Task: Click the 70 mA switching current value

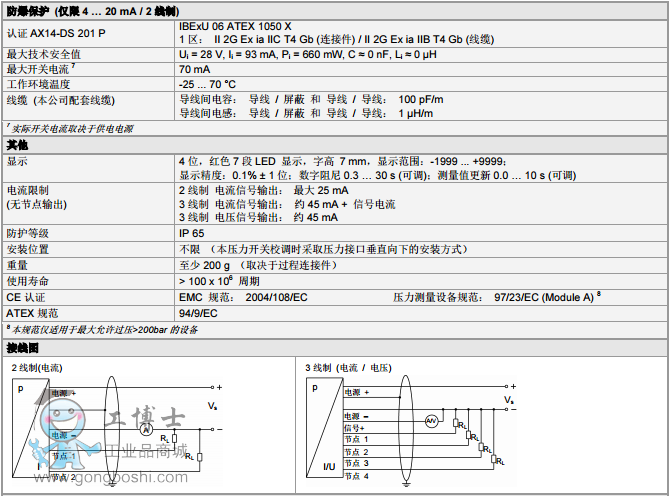Action: tap(195, 70)
